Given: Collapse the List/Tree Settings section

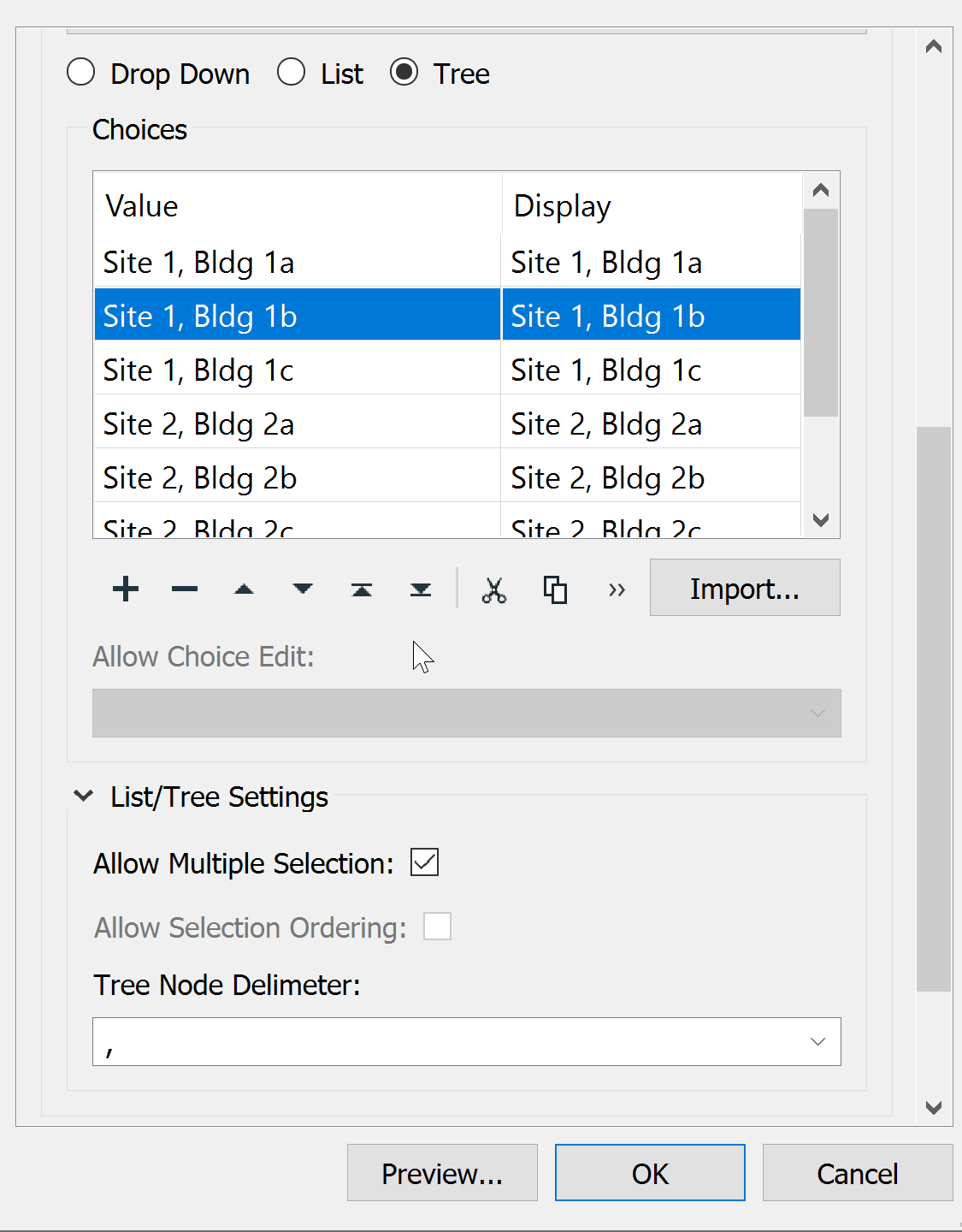Looking at the screenshot, I should click(84, 797).
